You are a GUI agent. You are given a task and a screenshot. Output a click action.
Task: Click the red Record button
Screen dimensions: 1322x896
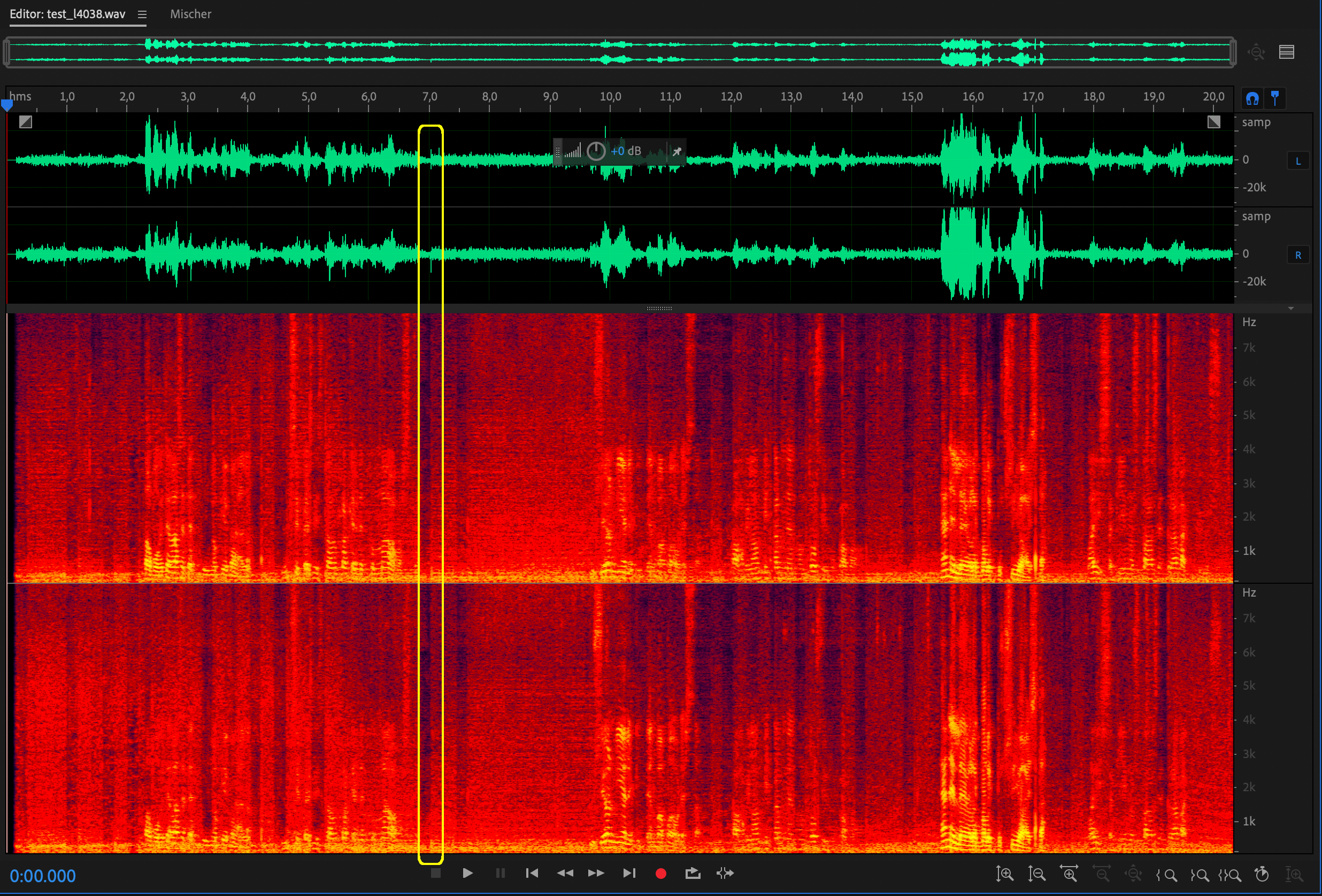point(660,873)
